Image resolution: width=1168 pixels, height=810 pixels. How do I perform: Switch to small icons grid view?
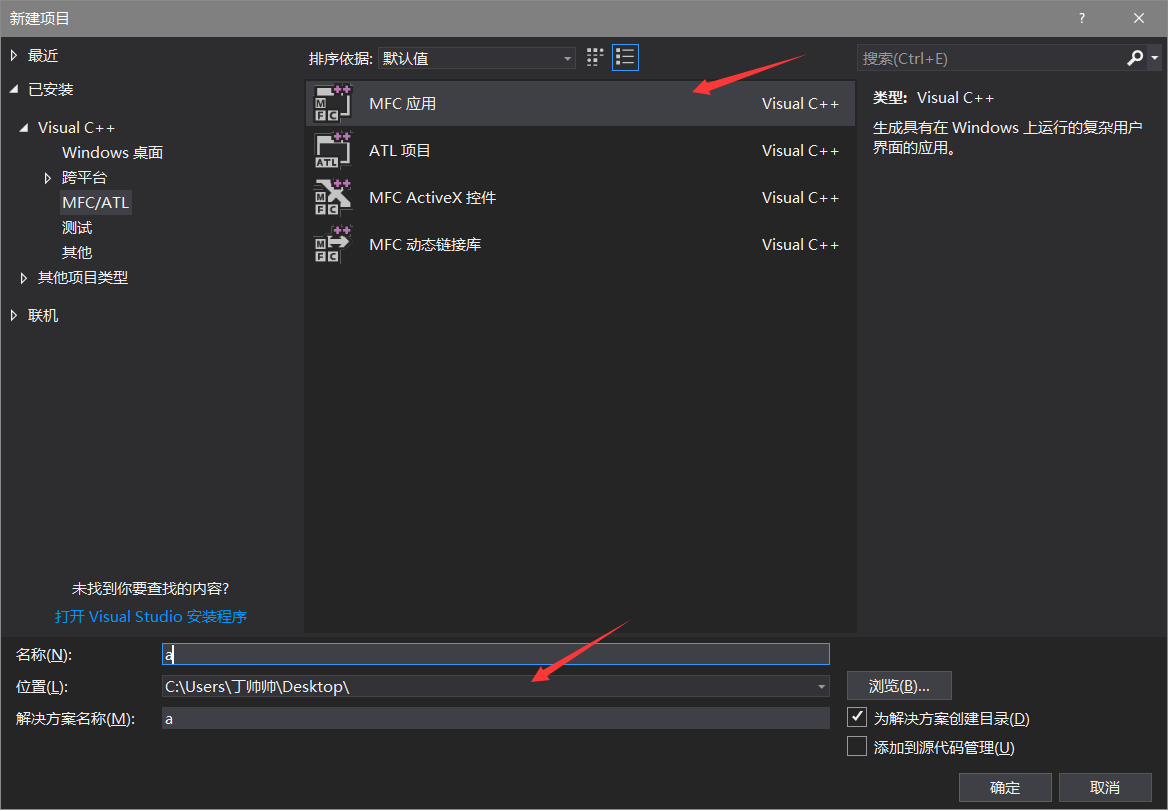(x=594, y=58)
